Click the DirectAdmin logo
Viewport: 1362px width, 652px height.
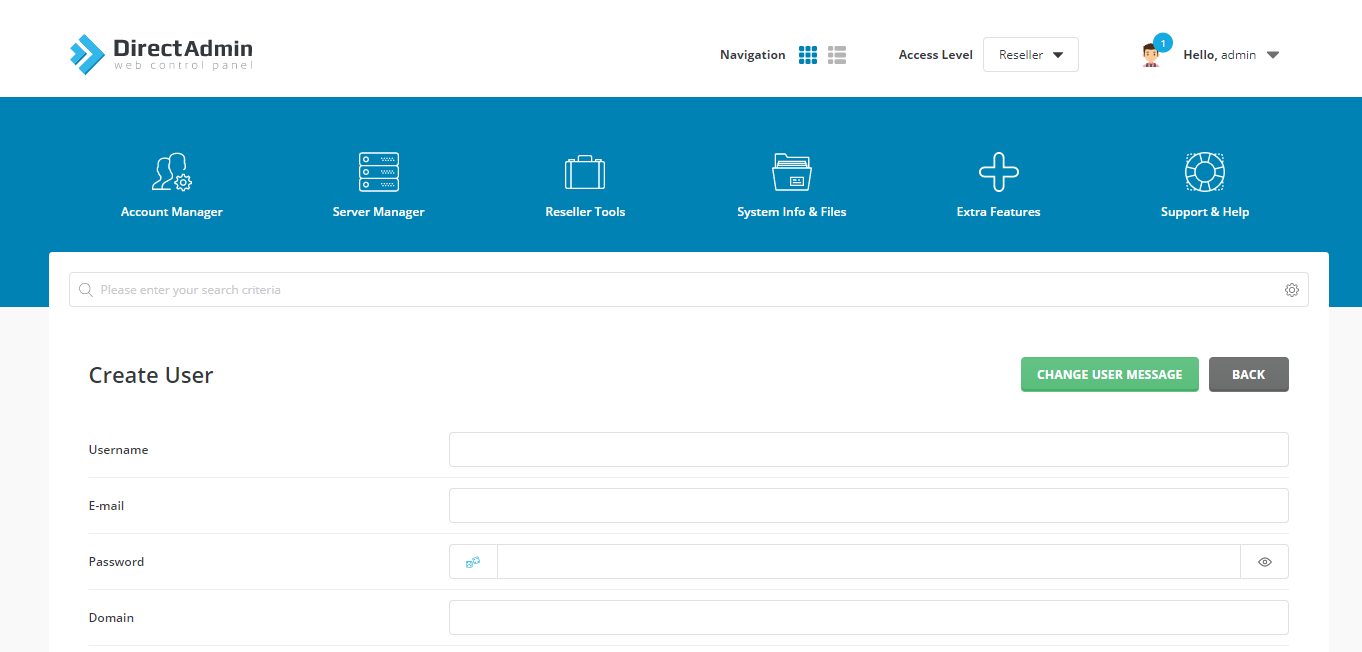pyautogui.click(x=161, y=54)
